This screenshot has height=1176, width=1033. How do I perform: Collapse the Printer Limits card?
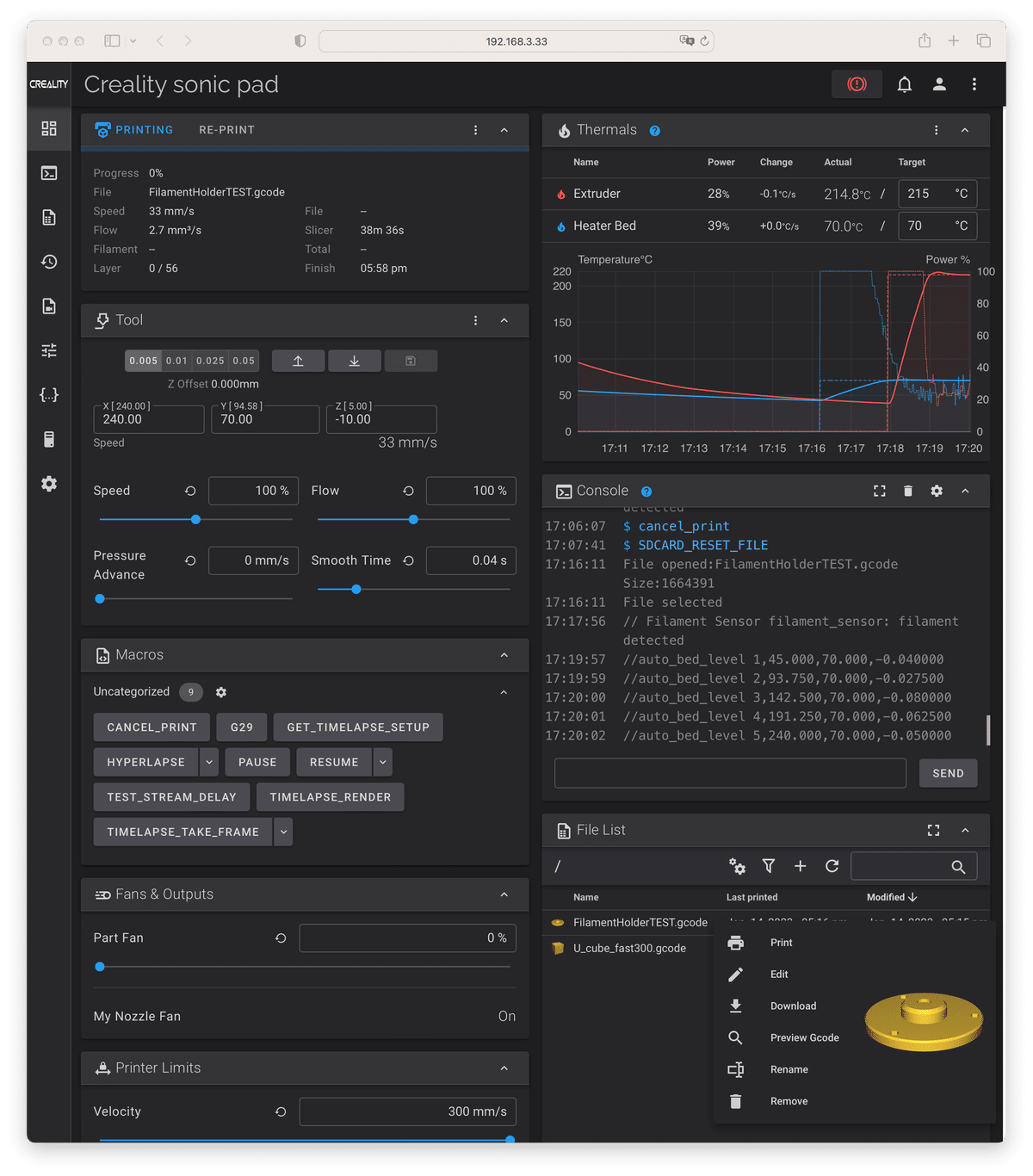(x=504, y=1068)
